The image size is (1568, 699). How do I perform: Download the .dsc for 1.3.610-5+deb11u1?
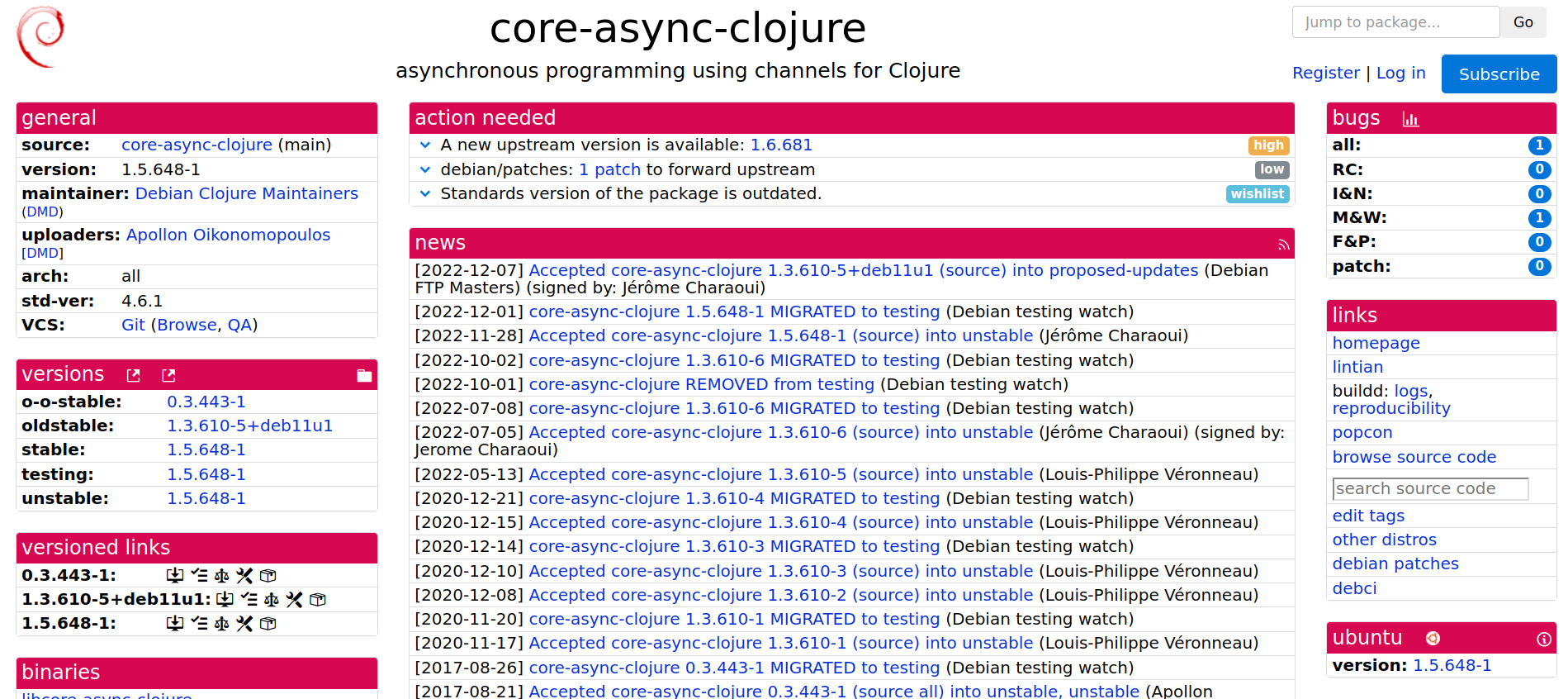[x=225, y=600]
